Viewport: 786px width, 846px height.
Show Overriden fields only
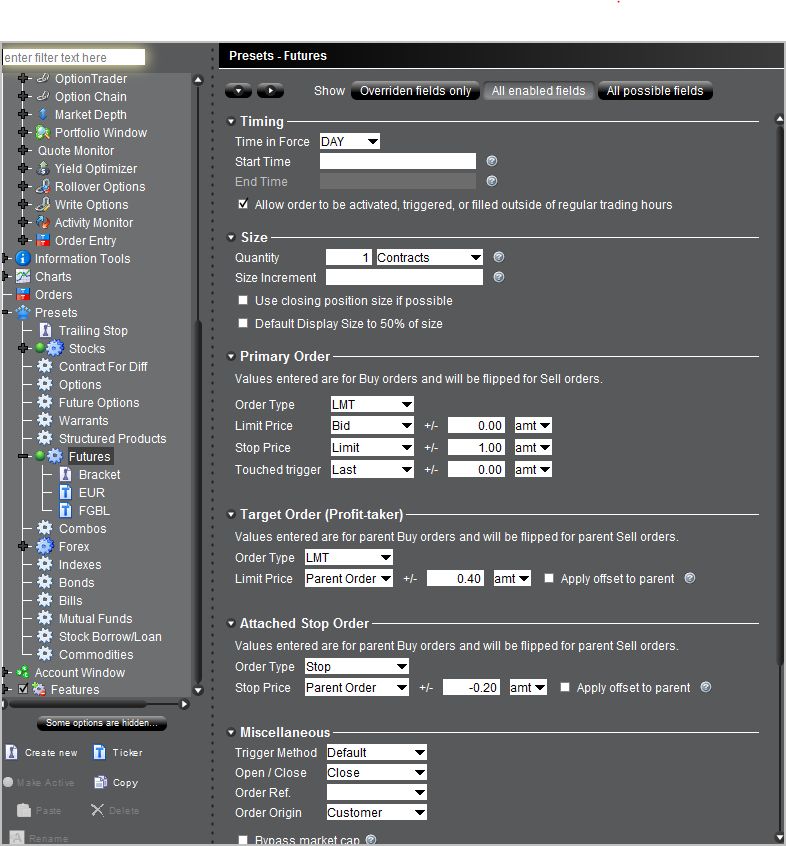pos(415,91)
